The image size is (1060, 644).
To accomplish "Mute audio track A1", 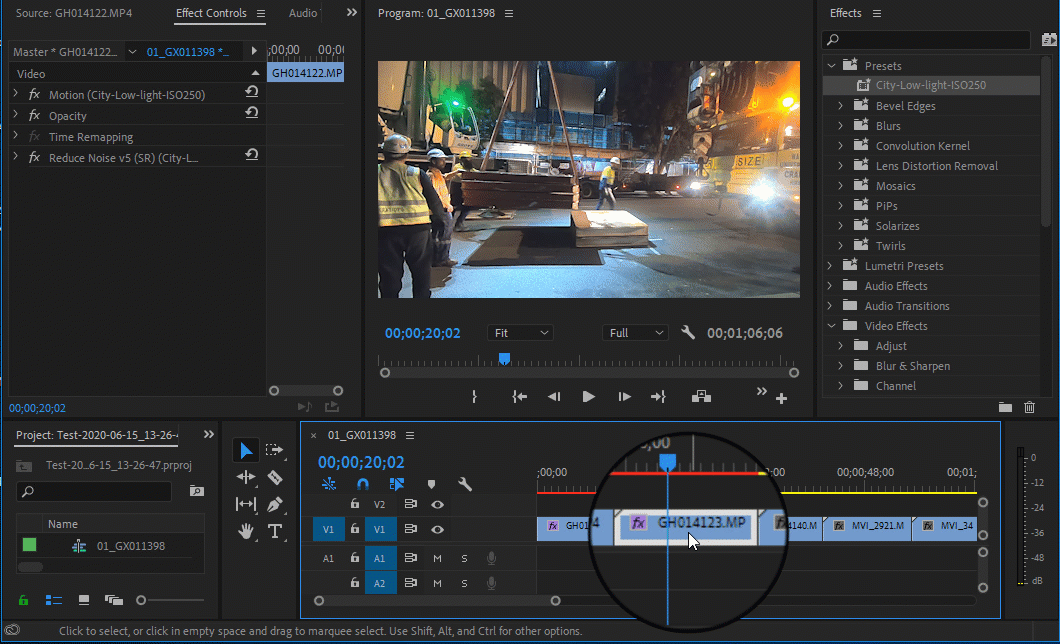I will (x=437, y=558).
